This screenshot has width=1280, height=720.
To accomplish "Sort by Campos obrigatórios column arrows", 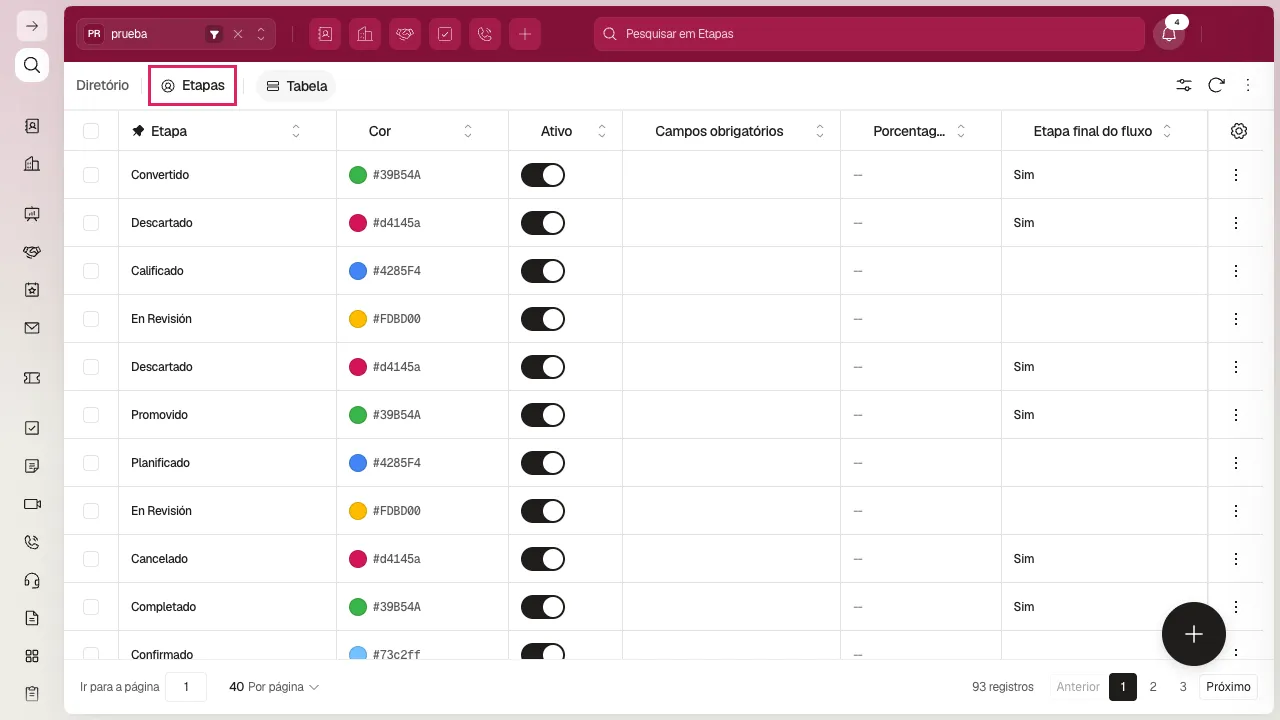I will 820,131.
